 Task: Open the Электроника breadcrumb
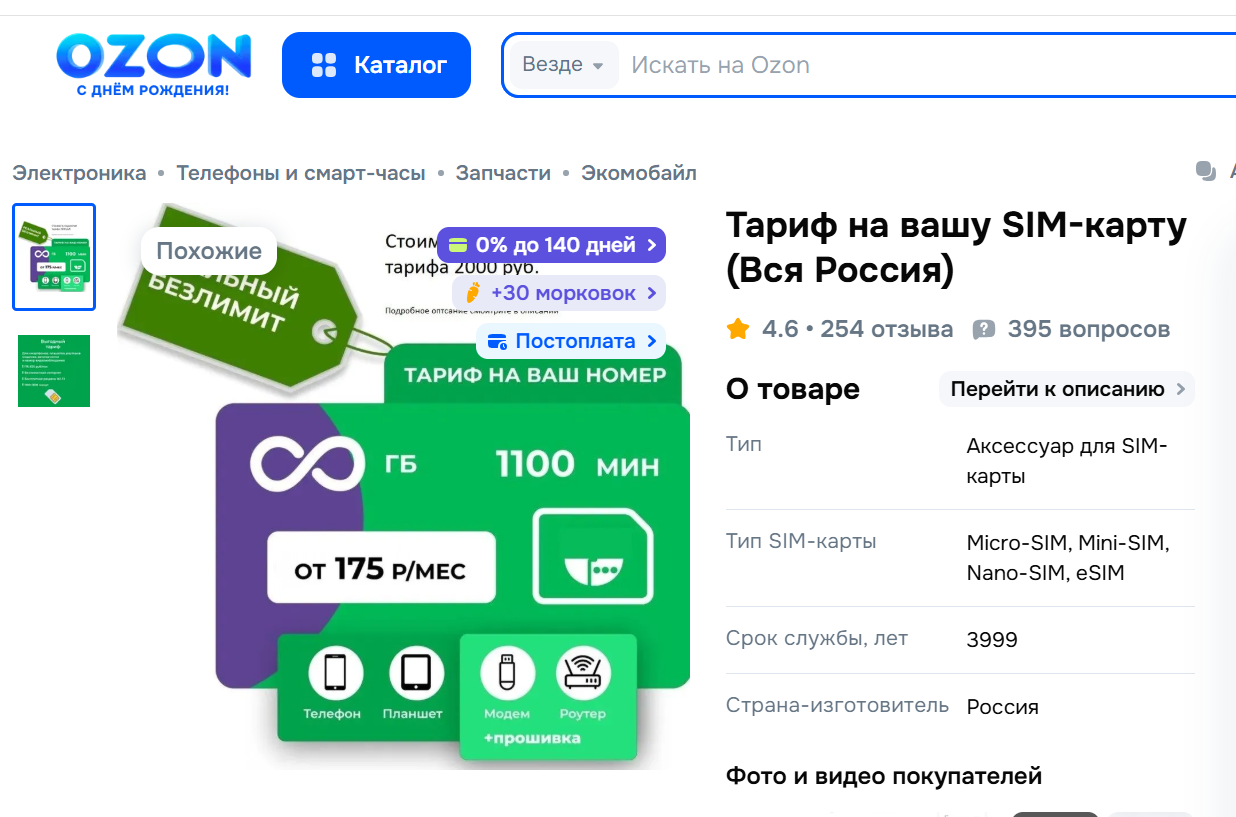coord(79,173)
